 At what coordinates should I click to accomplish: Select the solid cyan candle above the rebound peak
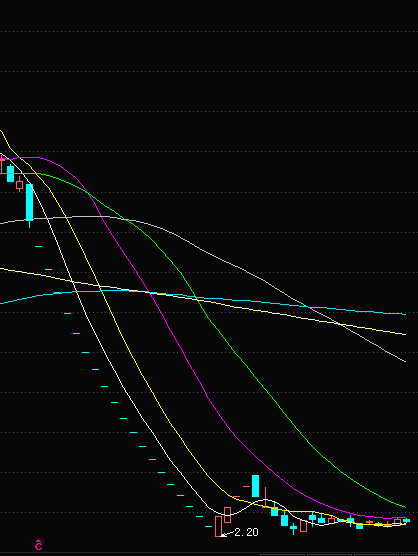(x=255, y=486)
